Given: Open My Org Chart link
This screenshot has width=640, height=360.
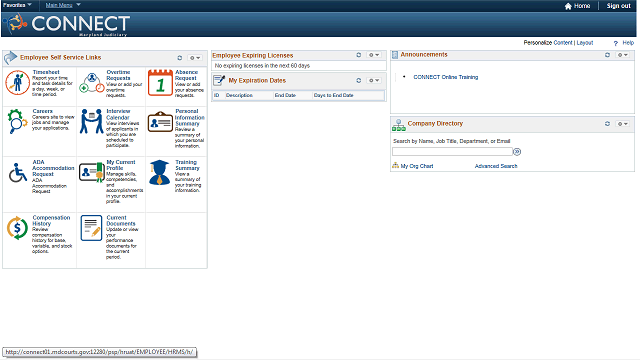Looking at the screenshot, I should click(x=417, y=166).
